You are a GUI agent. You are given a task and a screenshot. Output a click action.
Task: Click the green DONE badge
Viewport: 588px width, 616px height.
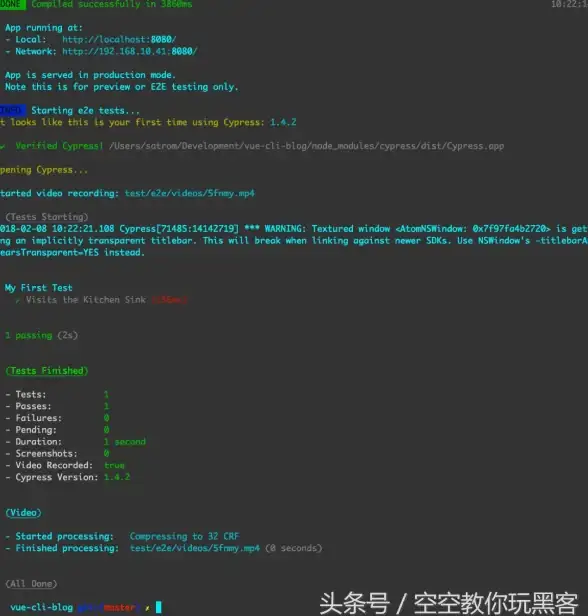(12, 4)
